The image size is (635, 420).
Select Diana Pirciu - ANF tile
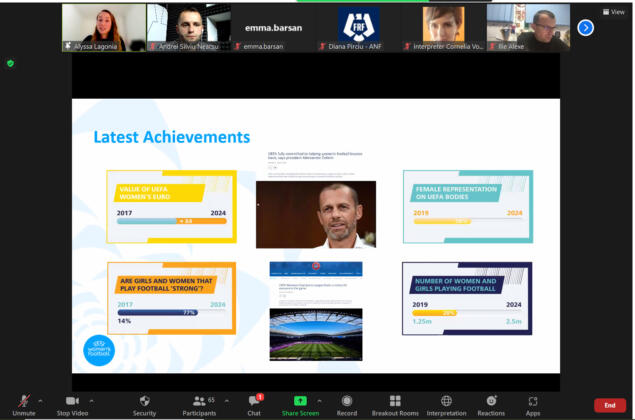(x=359, y=28)
